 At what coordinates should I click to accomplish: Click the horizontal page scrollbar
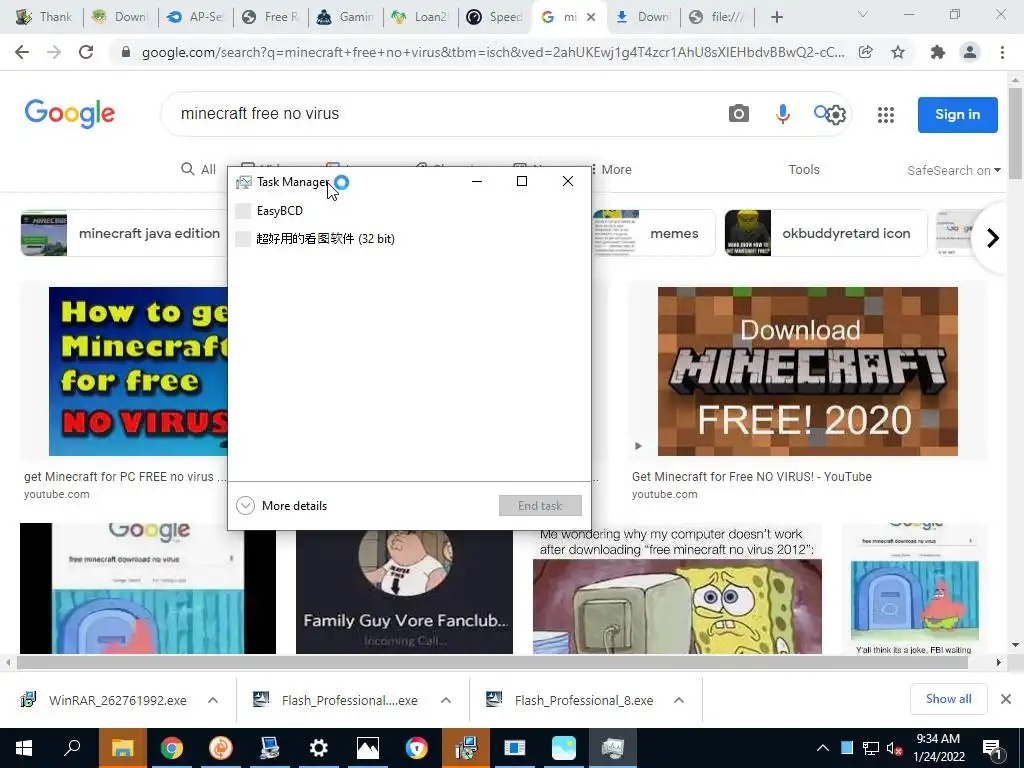[492, 663]
